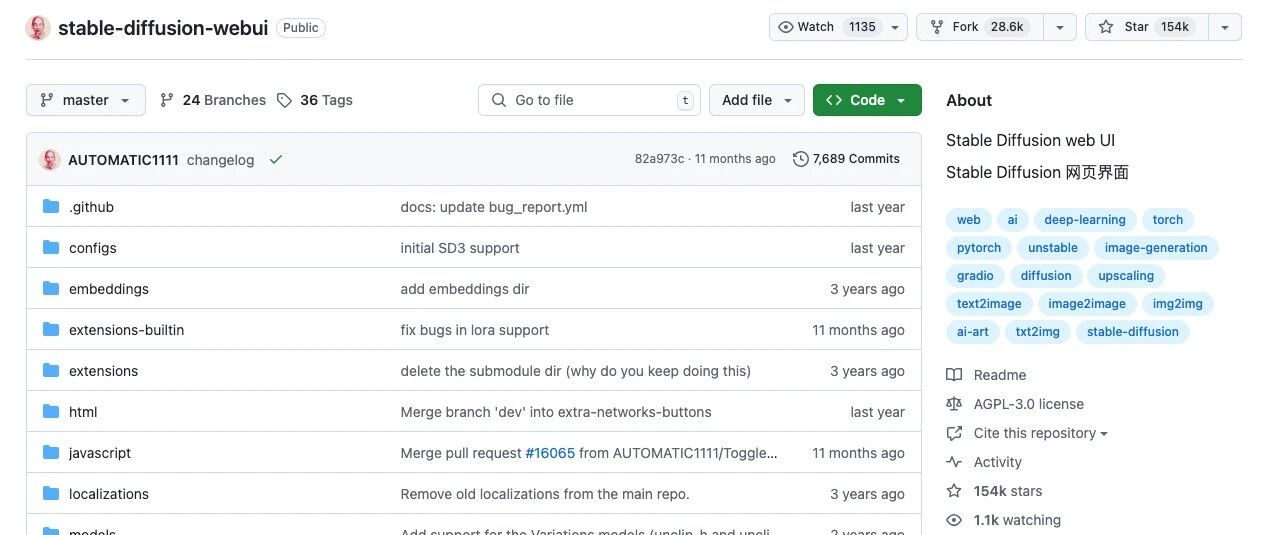Open the changelog commit message
The image size is (1261, 535).
pyautogui.click(x=220, y=160)
